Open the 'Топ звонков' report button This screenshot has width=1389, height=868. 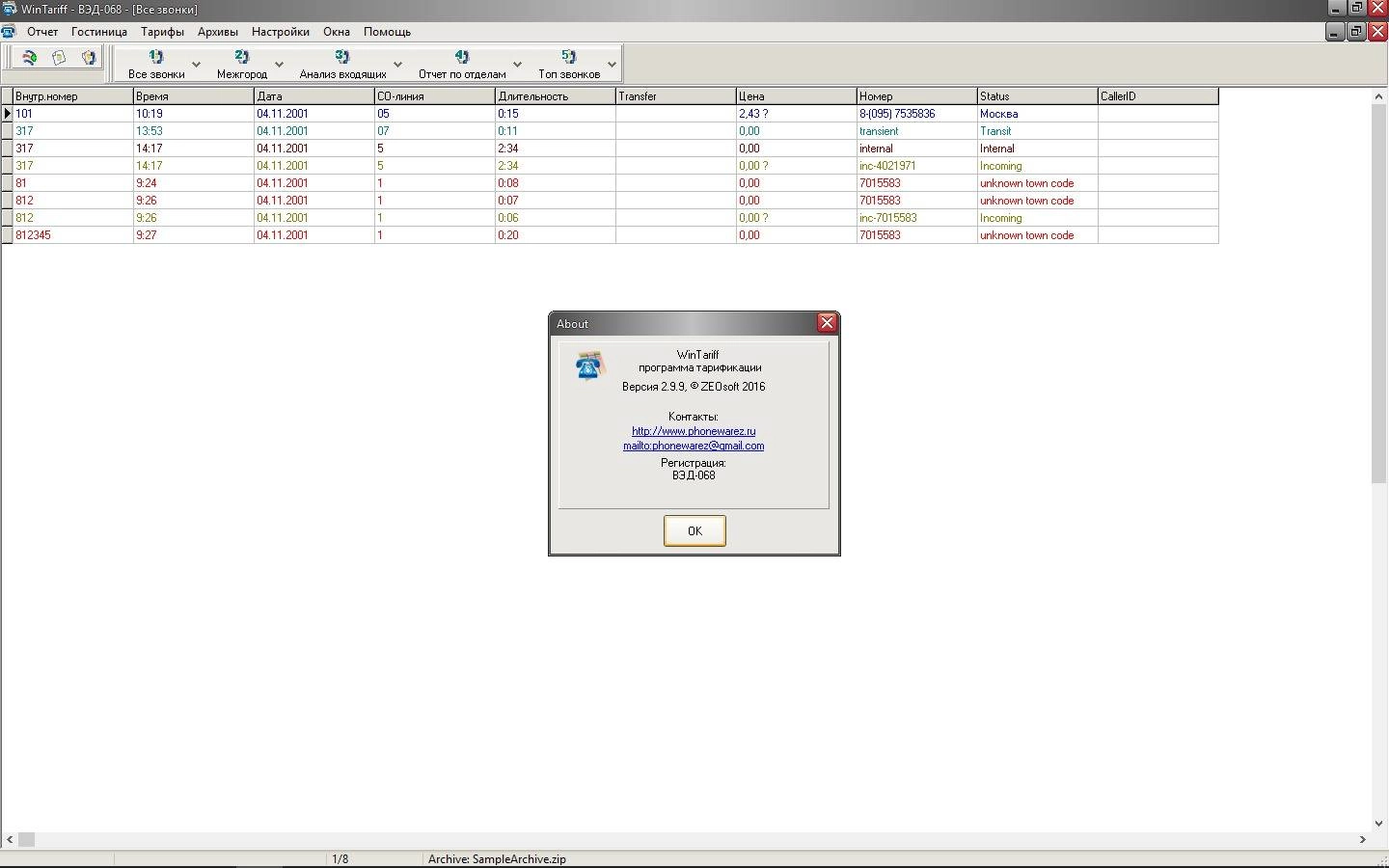click(x=569, y=65)
